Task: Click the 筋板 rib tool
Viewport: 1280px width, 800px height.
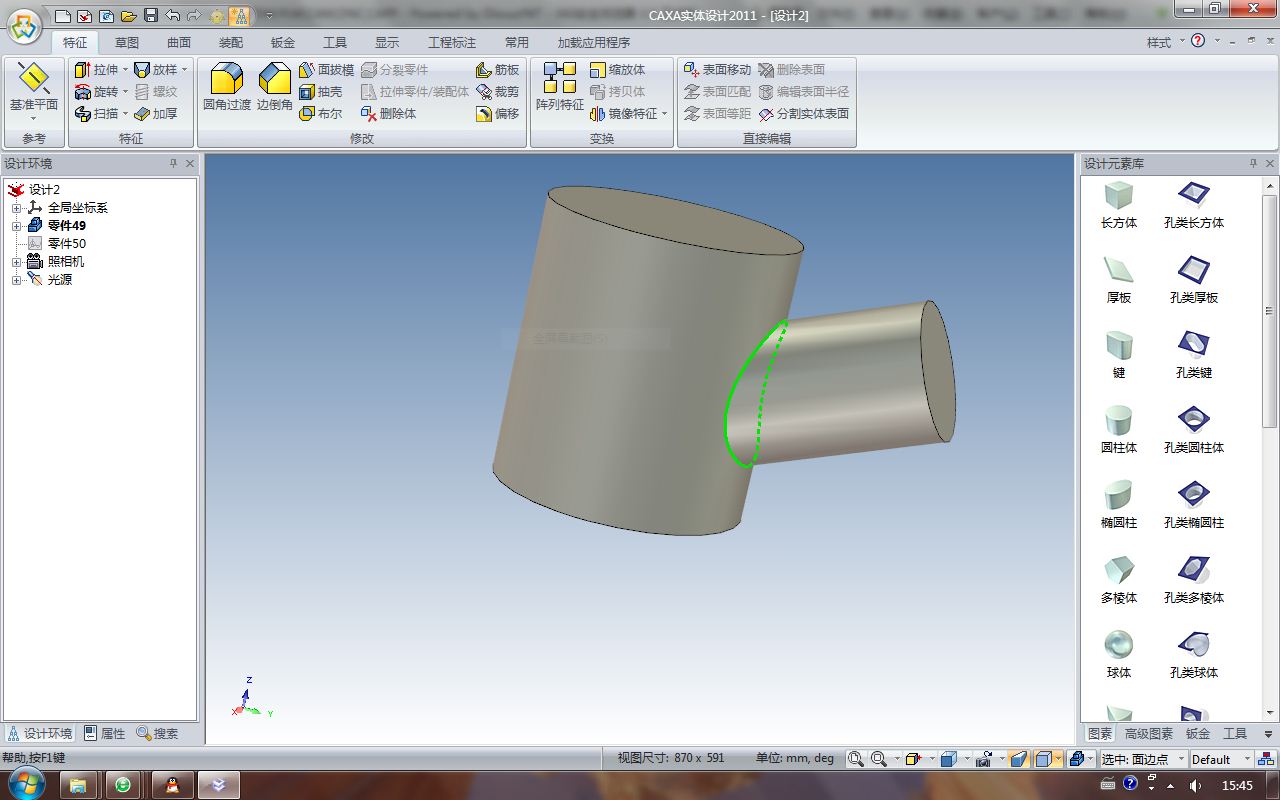Action: [498, 70]
